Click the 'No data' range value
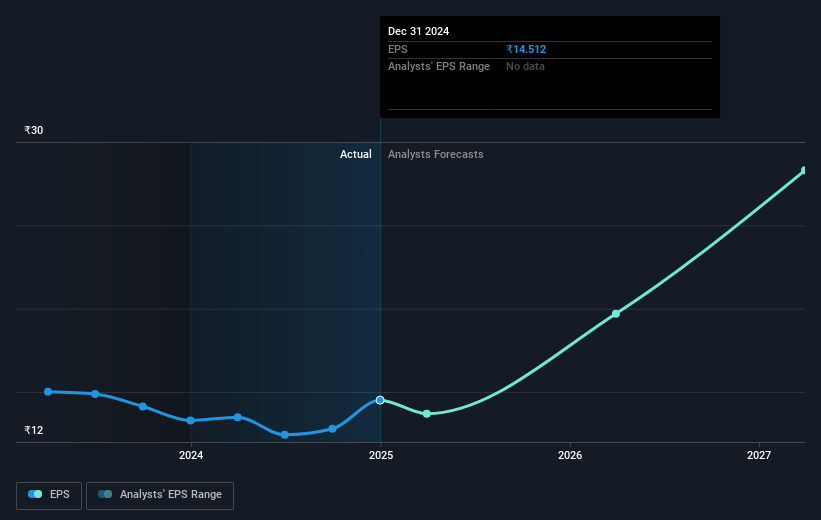Screen dimensions: 821x520 coord(525,67)
